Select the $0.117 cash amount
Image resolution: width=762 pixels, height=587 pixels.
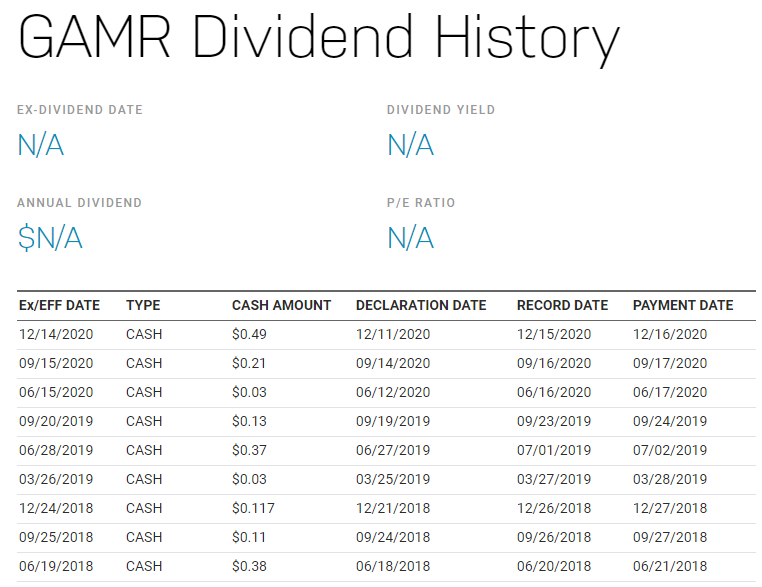coord(253,508)
